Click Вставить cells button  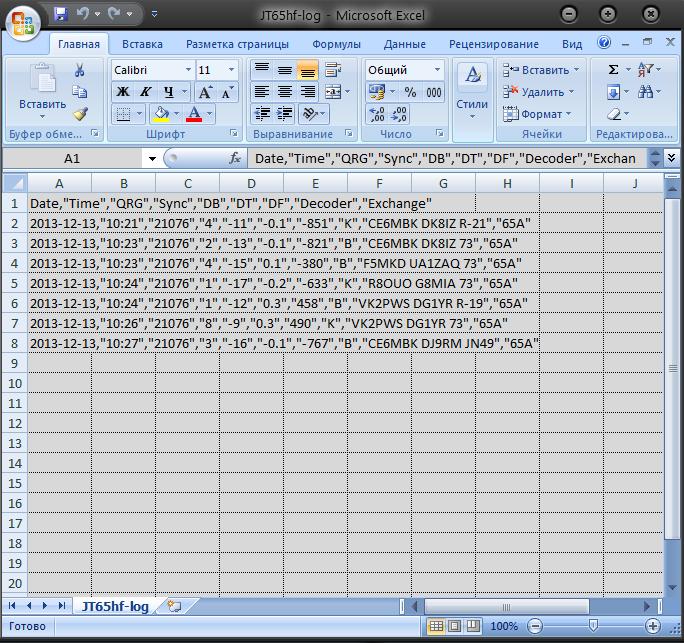click(541, 70)
